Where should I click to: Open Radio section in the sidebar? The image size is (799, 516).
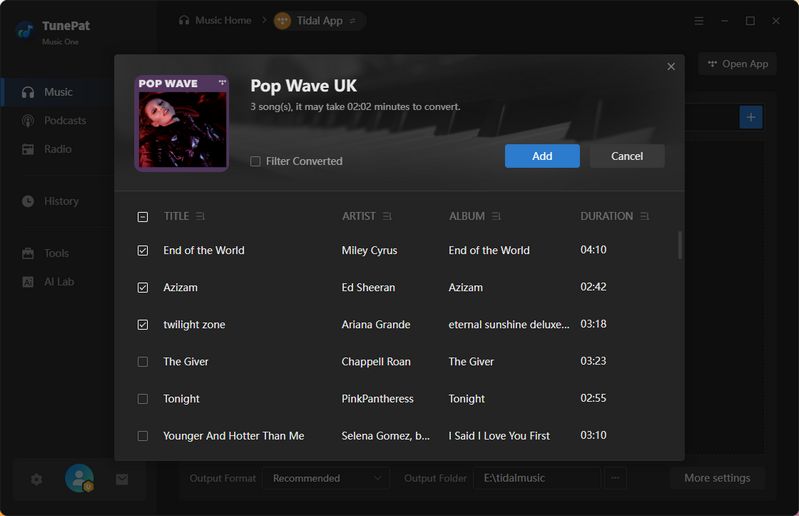click(47, 149)
